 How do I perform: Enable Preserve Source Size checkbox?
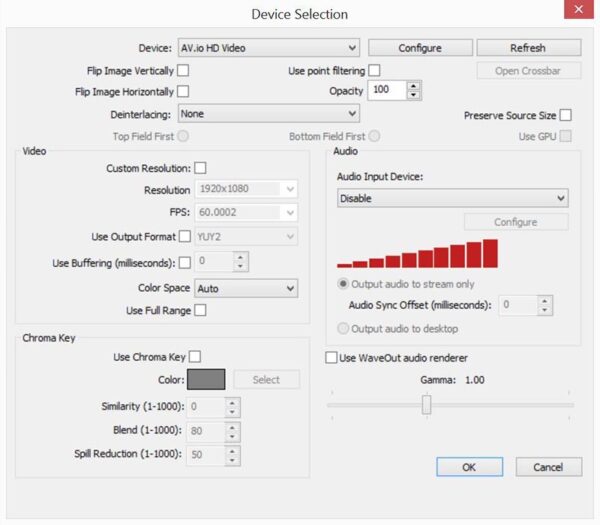tap(565, 115)
